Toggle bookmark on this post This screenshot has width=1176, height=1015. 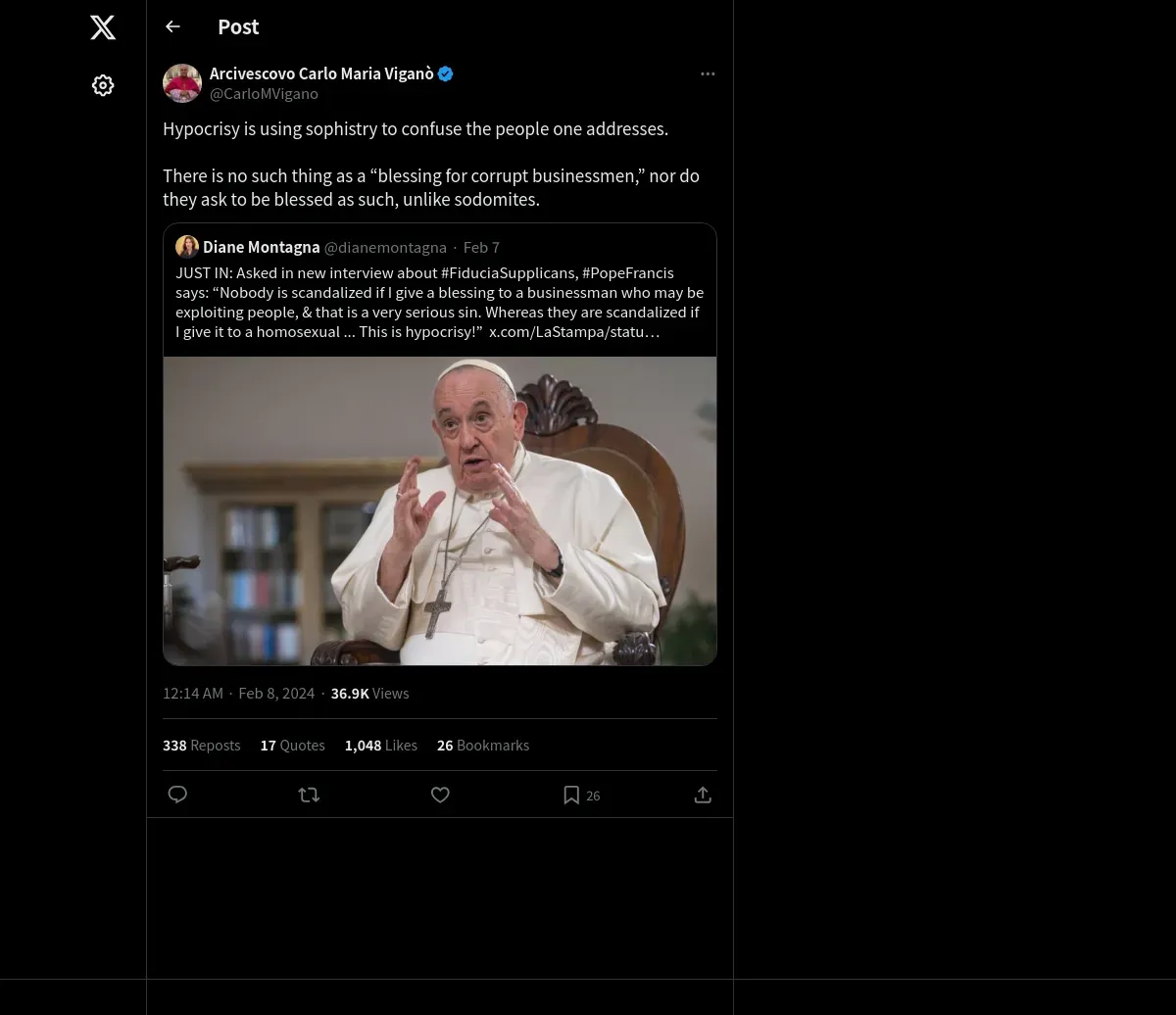click(571, 795)
